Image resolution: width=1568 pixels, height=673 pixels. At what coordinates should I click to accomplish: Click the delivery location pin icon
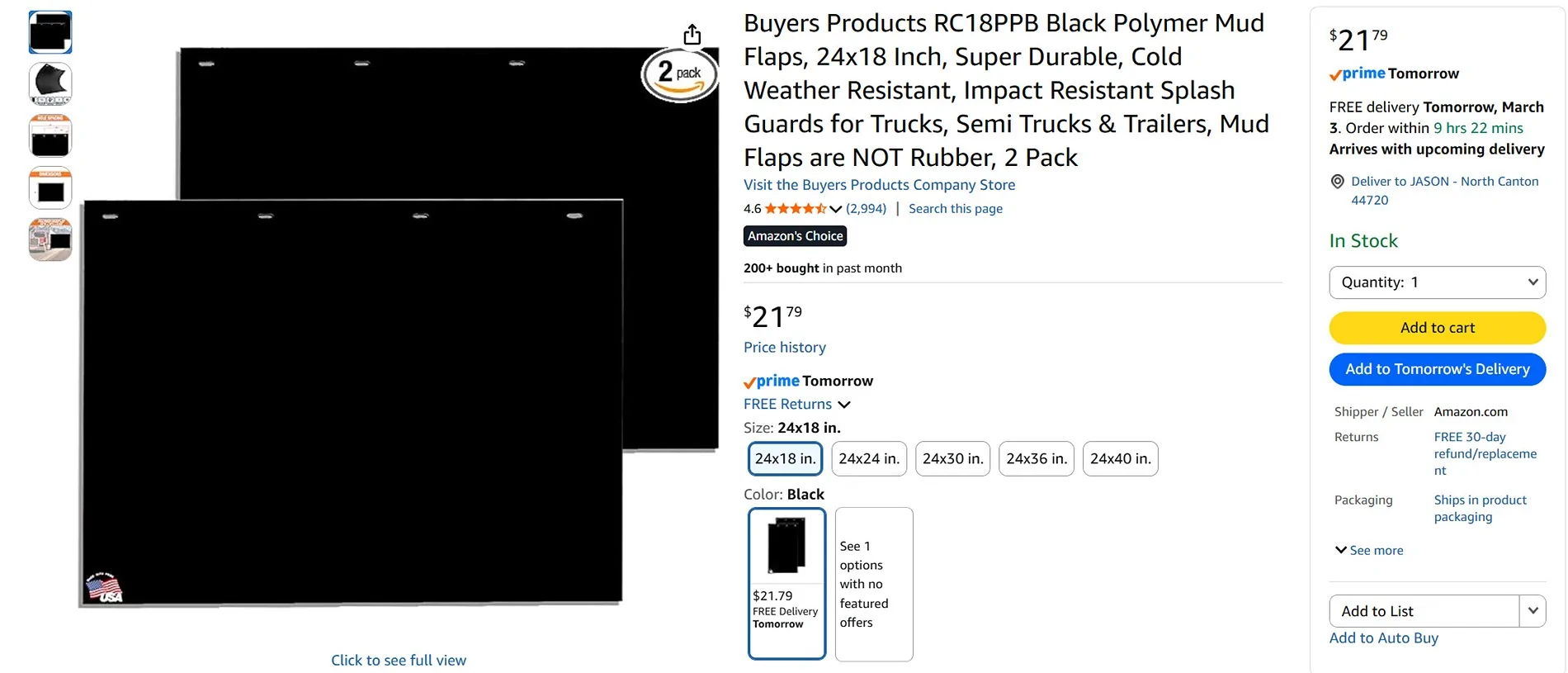point(1337,181)
